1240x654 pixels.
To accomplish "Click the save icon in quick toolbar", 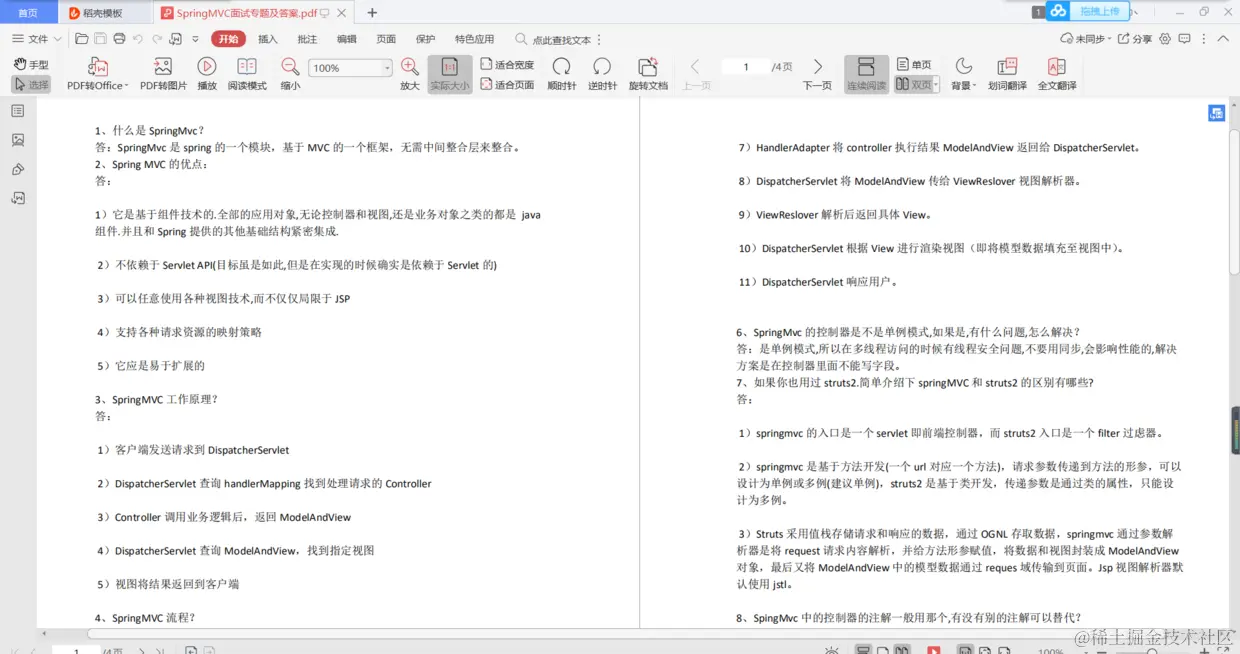I will pos(101,39).
